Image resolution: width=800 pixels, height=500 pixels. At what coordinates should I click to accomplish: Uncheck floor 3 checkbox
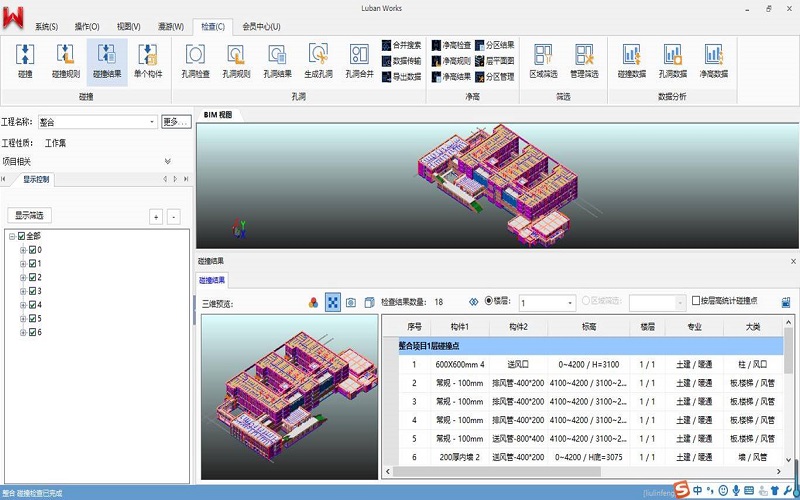pos(33,291)
